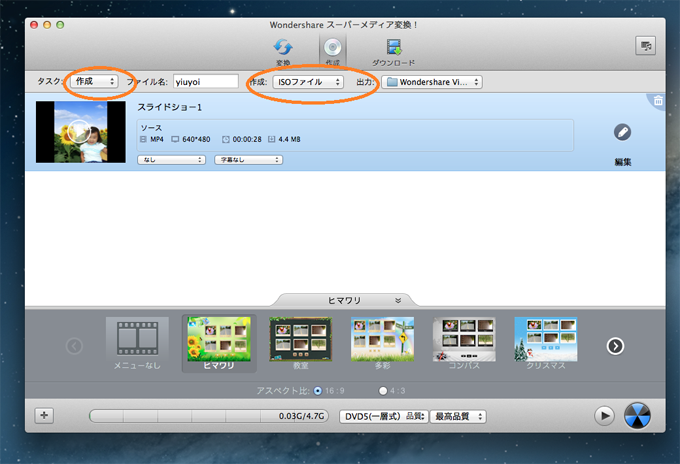
Task: Click the ファイル名 field containing yiuyoi
Action: point(206,82)
